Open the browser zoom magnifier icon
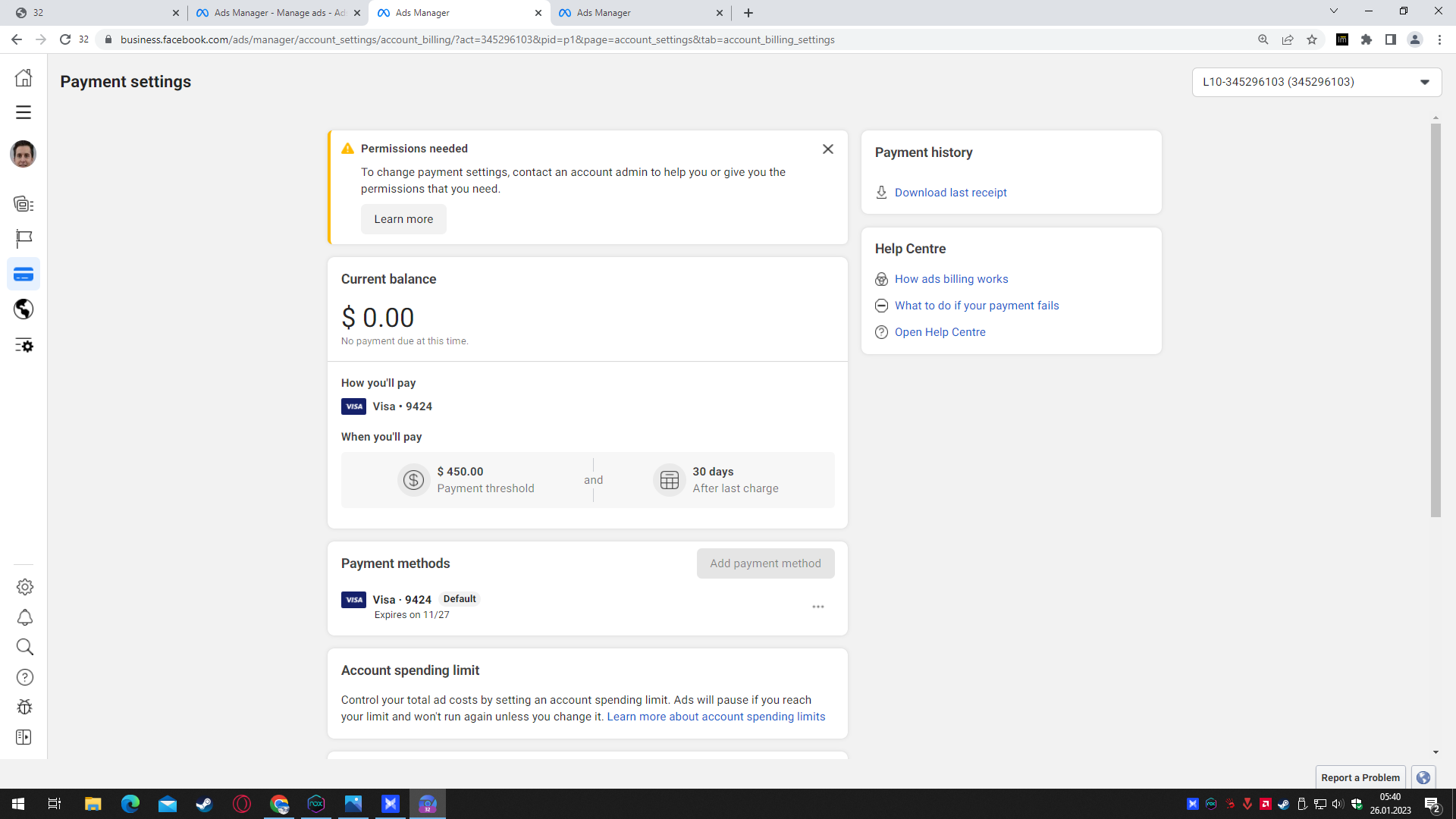 [1263, 39]
